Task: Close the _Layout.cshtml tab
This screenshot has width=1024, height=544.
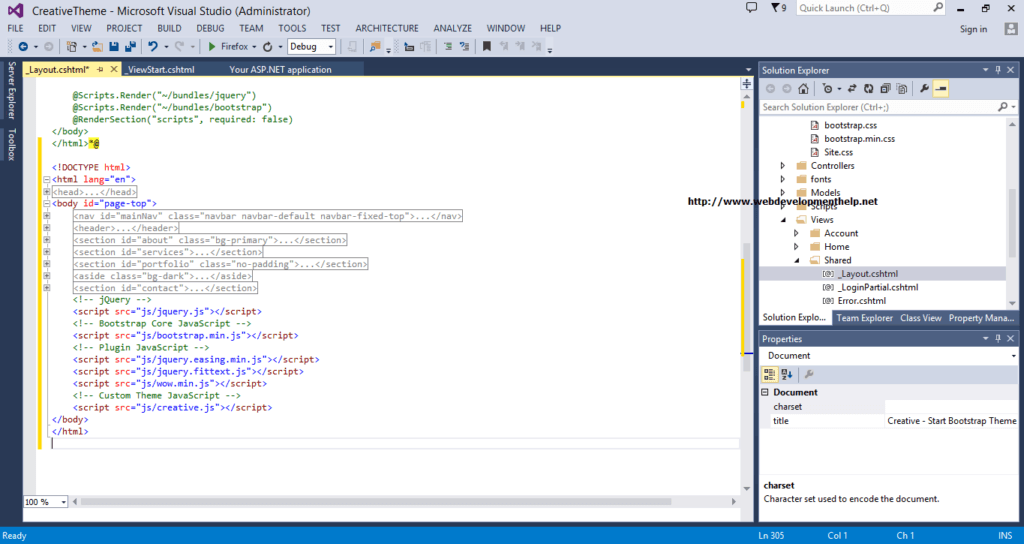Action: click(114, 69)
